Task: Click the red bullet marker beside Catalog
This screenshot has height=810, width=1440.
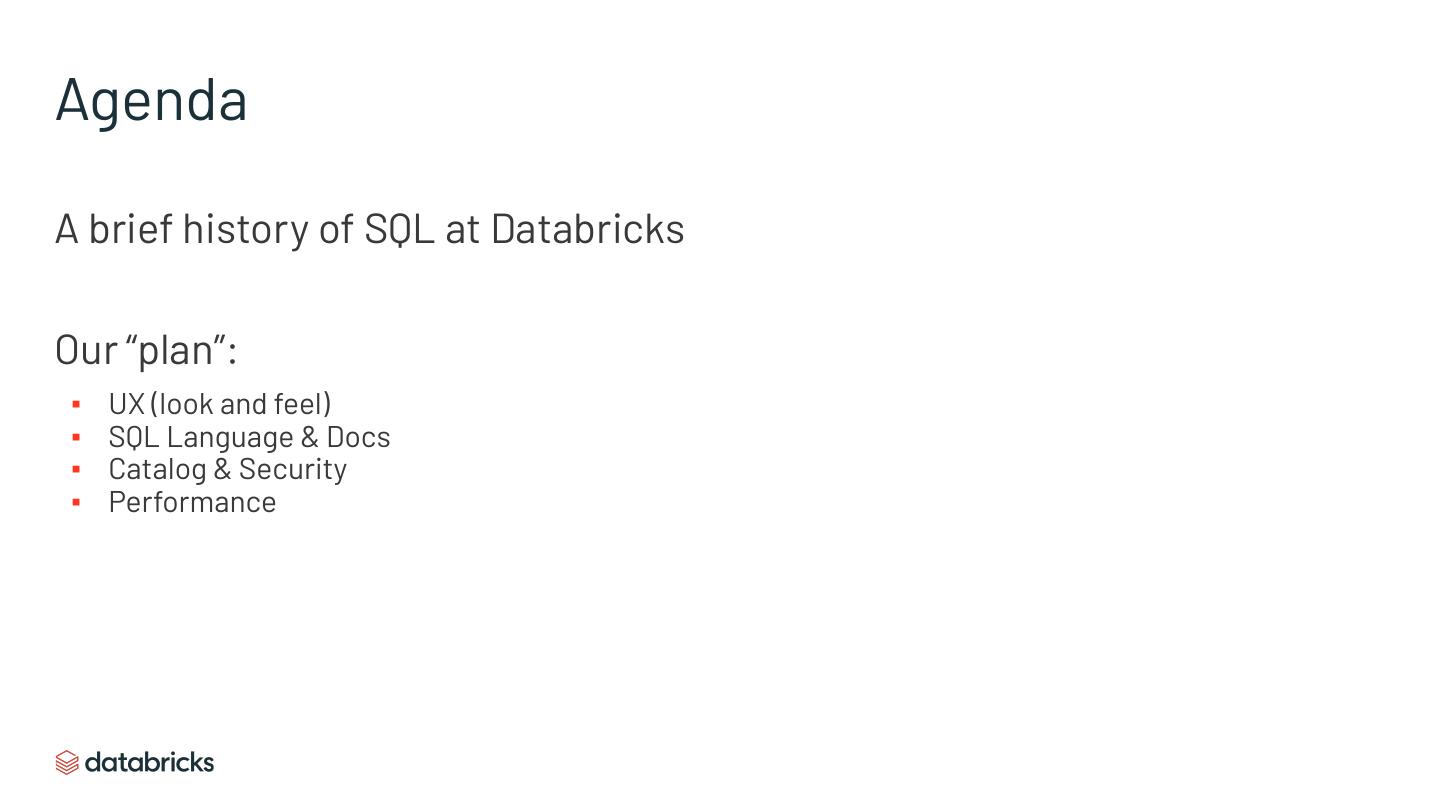Action: (x=76, y=469)
